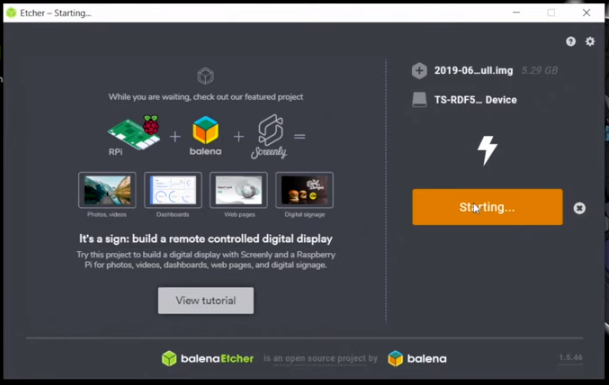Open Etcher settings gear icon
The image size is (609, 385).
[x=590, y=42]
